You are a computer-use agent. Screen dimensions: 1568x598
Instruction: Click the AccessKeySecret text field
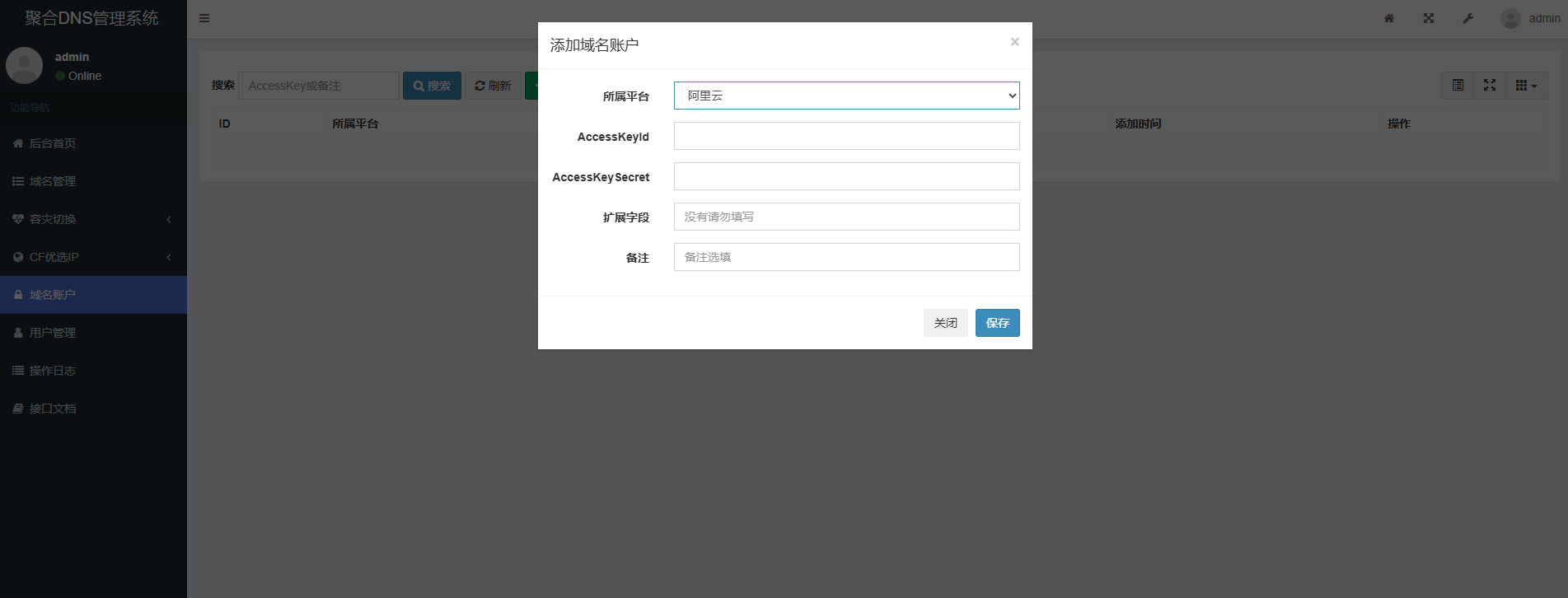click(846, 176)
